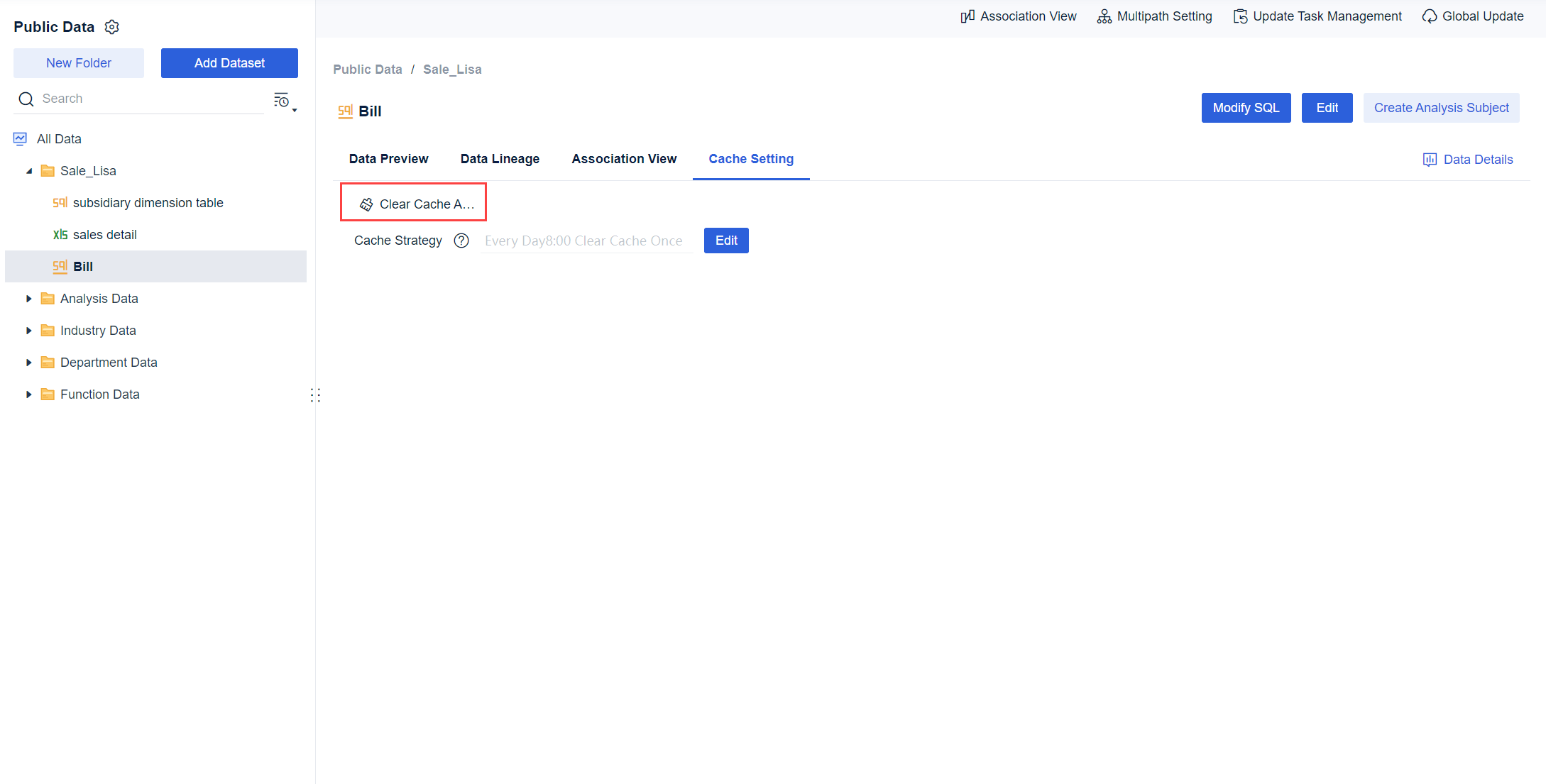The height and width of the screenshot is (784, 1546).
Task: Open the sort options dropdown arrow
Action: 295,110
